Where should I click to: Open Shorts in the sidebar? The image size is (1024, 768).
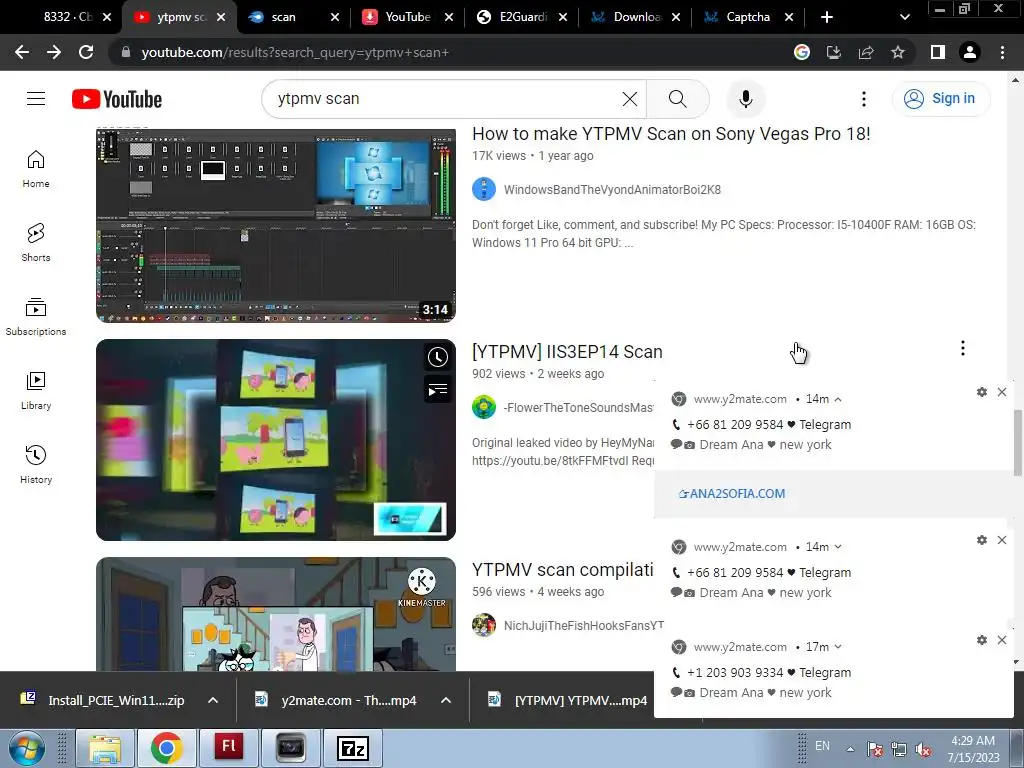pyautogui.click(x=36, y=243)
